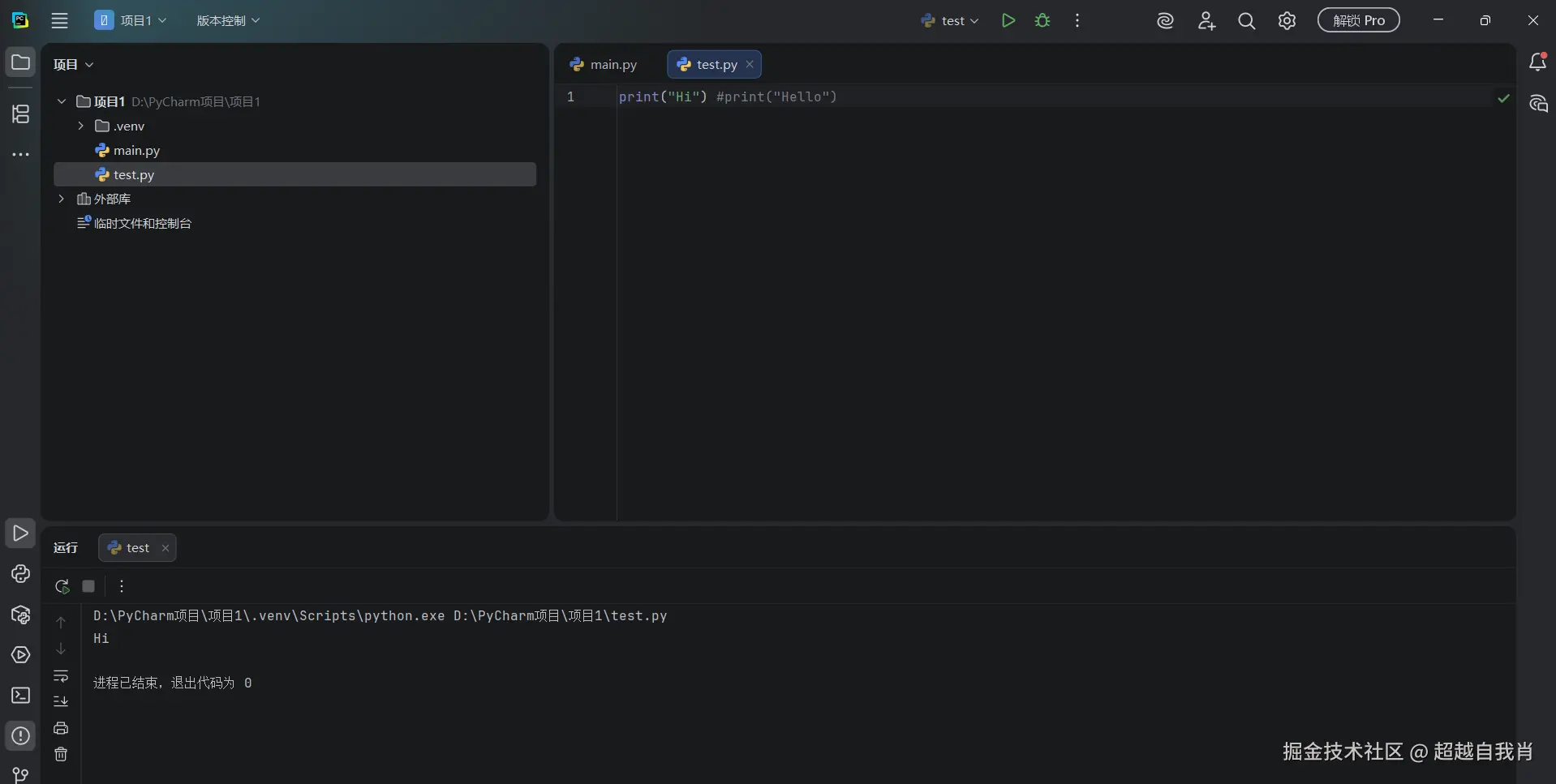Click the python.exe command line in console output

point(380,616)
